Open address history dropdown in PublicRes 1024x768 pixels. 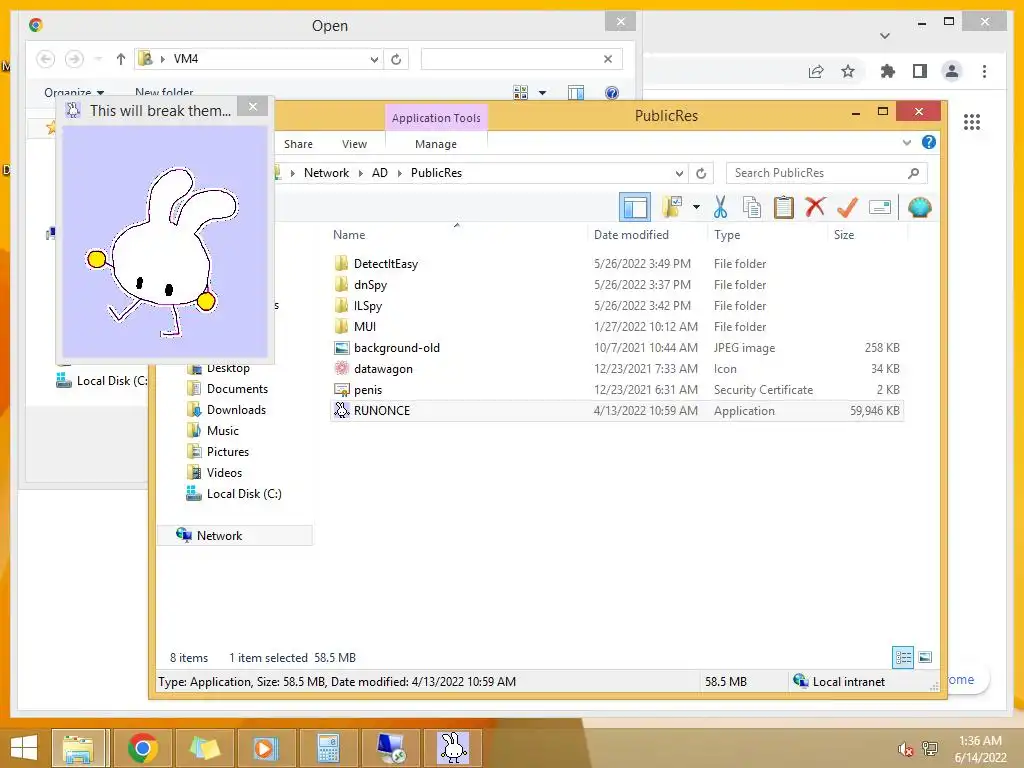[679, 173]
